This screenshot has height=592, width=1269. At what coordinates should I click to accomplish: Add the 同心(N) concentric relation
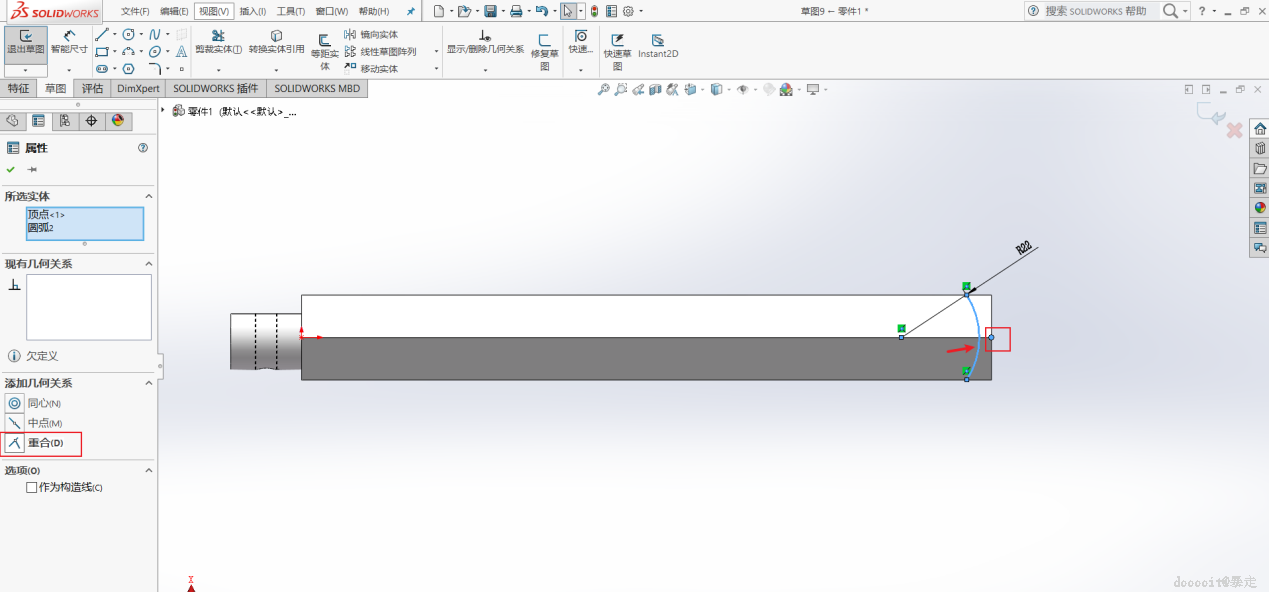point(34,403)
